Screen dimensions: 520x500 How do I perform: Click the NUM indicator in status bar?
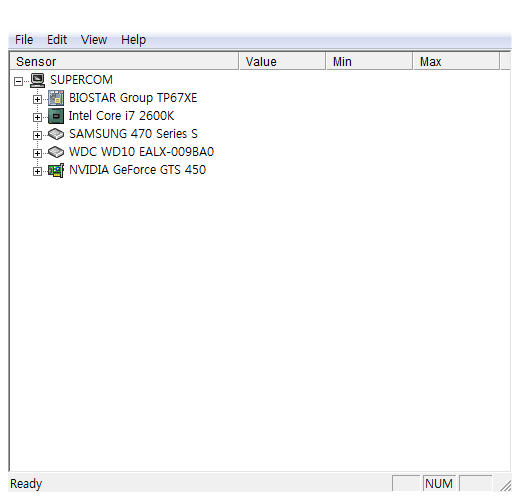tap(439, 483)
